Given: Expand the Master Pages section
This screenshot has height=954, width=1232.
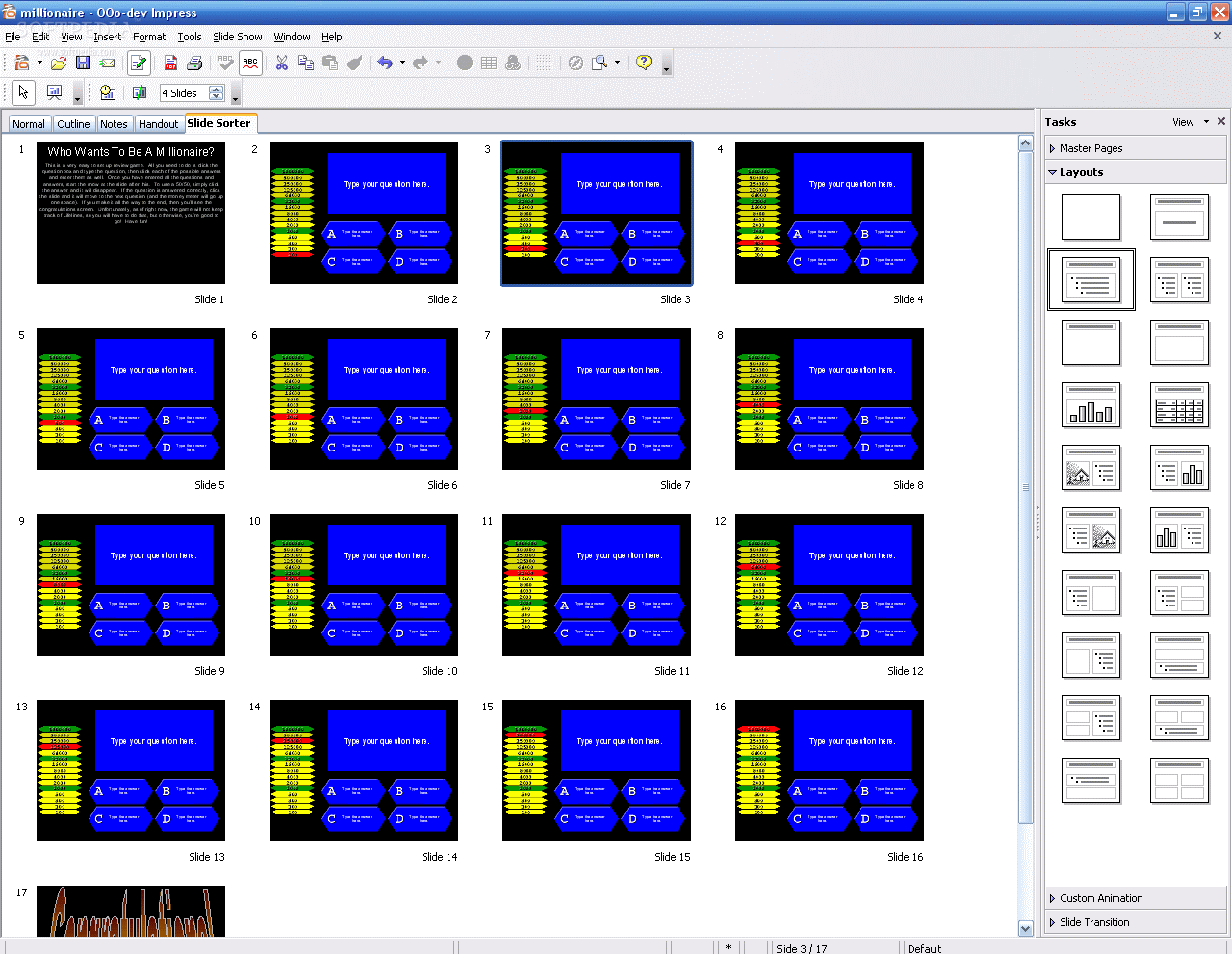Looking at the screenshot, I should click(1136, 148).
